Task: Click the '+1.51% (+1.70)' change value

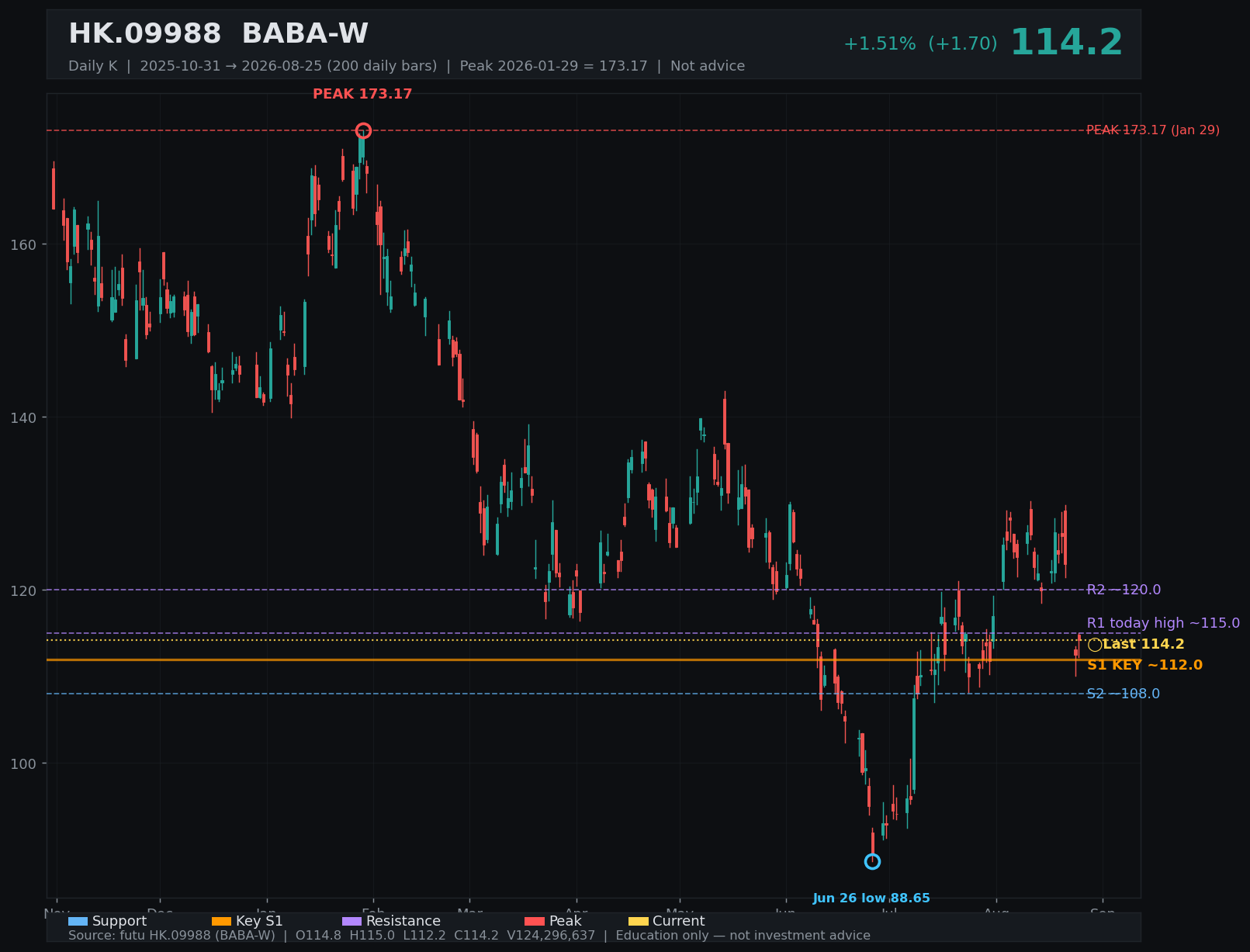Action: [920, 44]
